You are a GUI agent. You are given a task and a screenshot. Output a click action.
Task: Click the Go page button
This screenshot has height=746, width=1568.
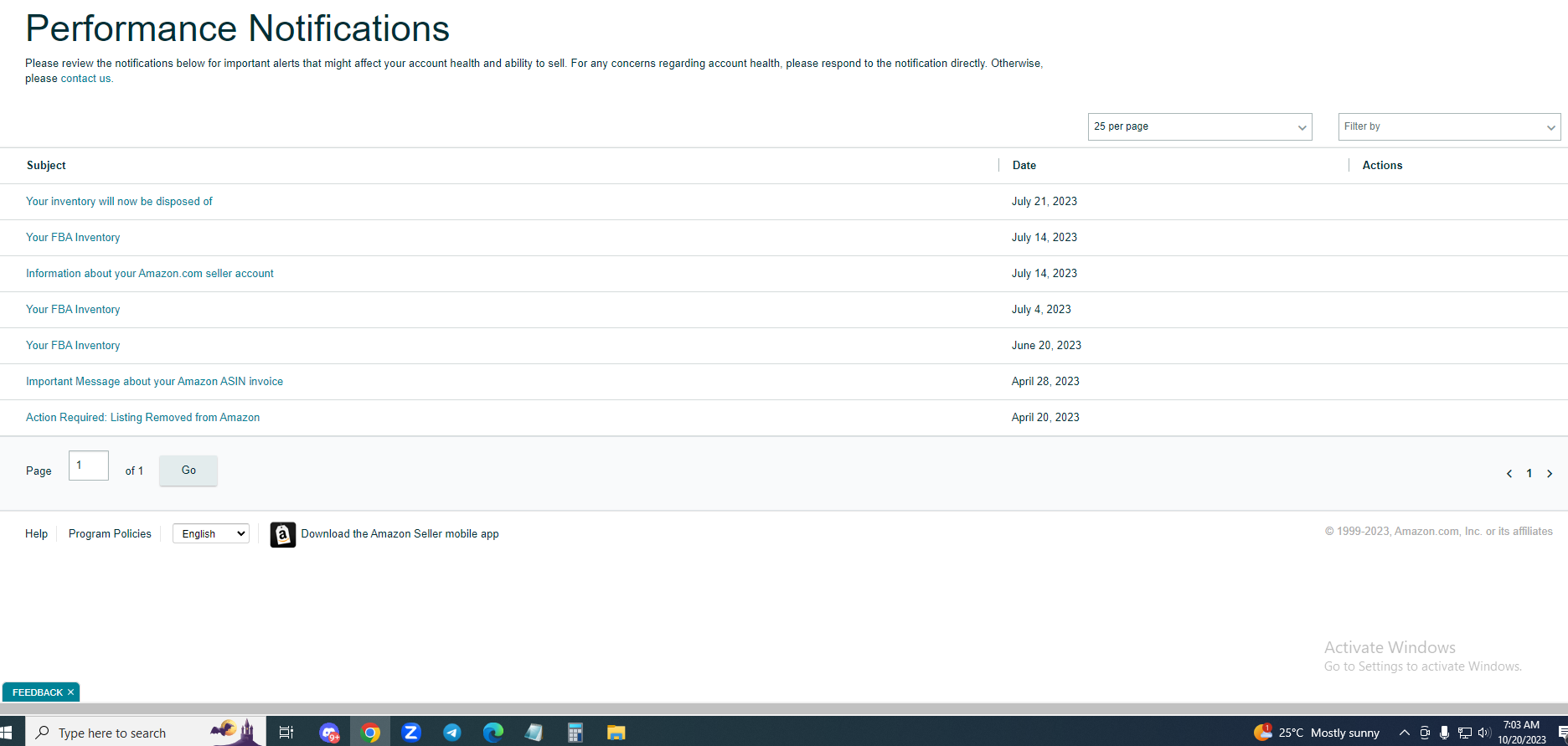(x=188, y=471)
